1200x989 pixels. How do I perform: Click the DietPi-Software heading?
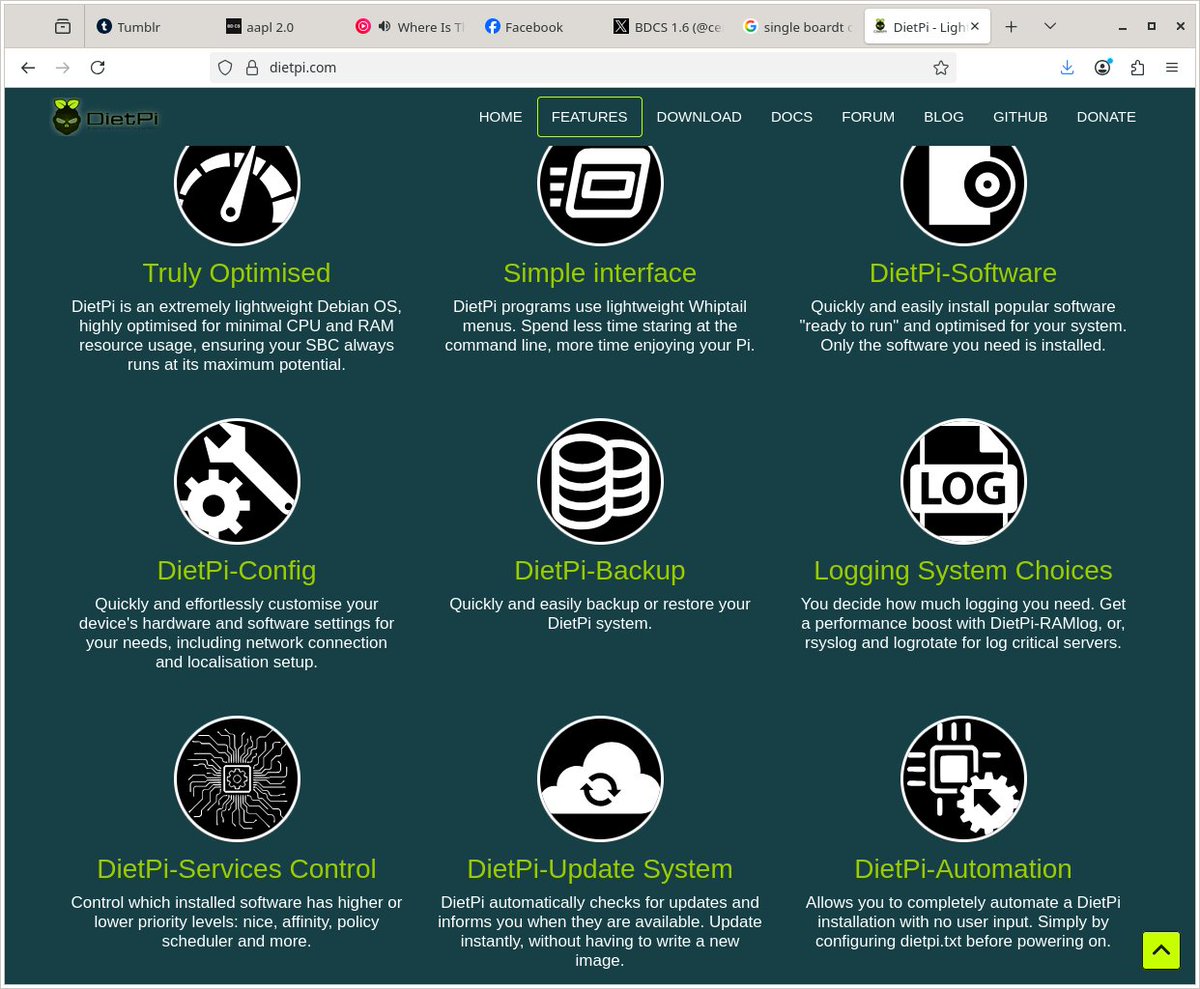[963, 273]
